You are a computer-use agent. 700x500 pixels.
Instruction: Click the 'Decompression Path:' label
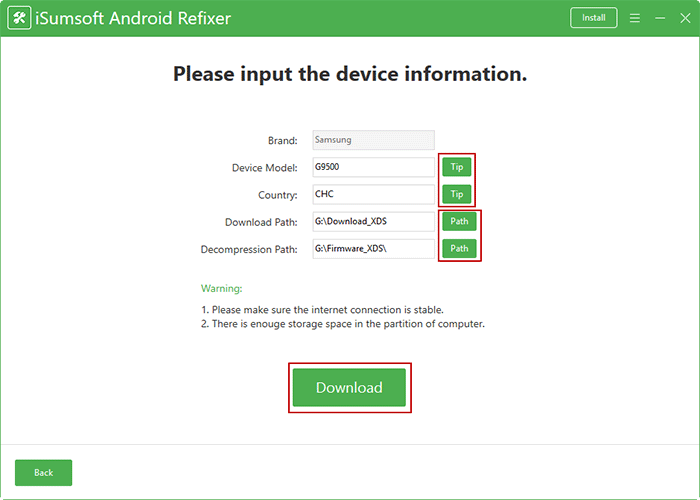coord(249,250)
